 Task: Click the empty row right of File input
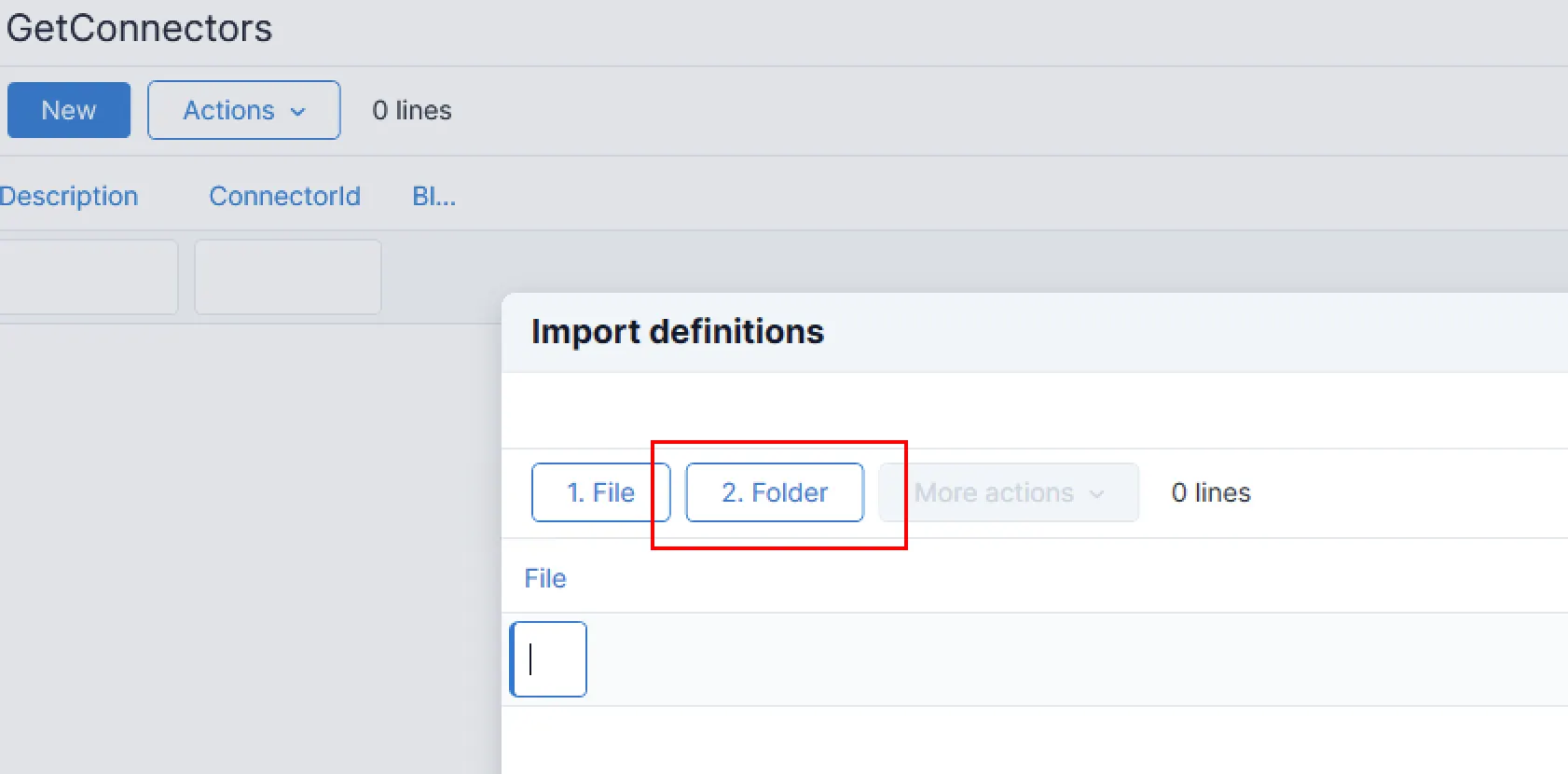pyautogui.click(x=1025, y=659)
